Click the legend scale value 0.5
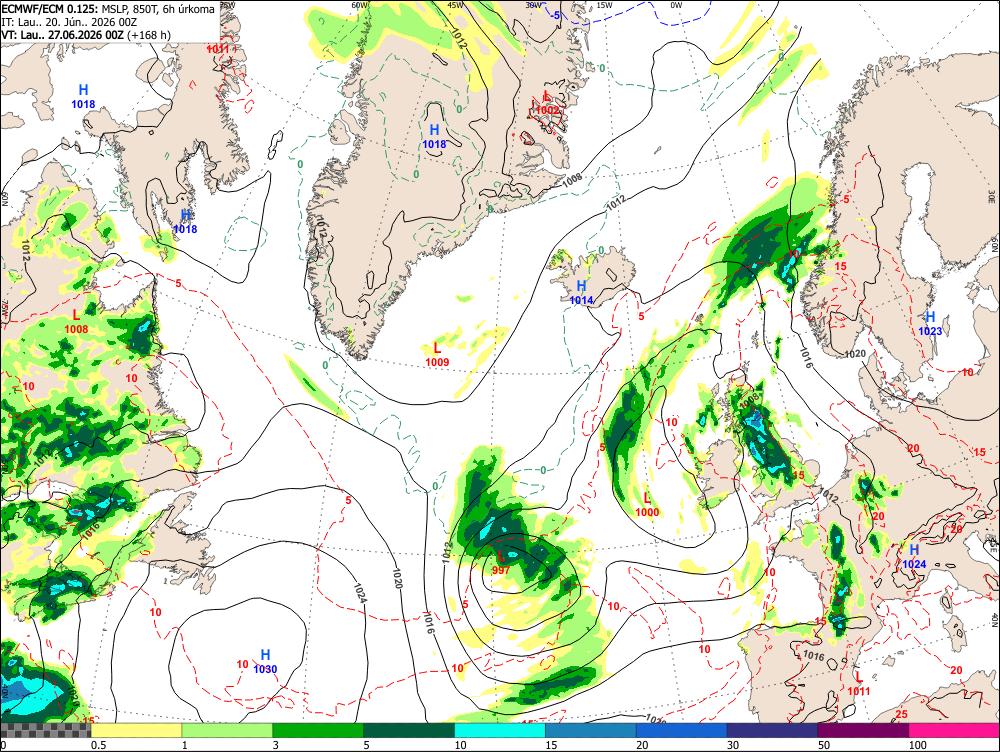This screenshot has height=752, width=1000. (x=98, y=745)
